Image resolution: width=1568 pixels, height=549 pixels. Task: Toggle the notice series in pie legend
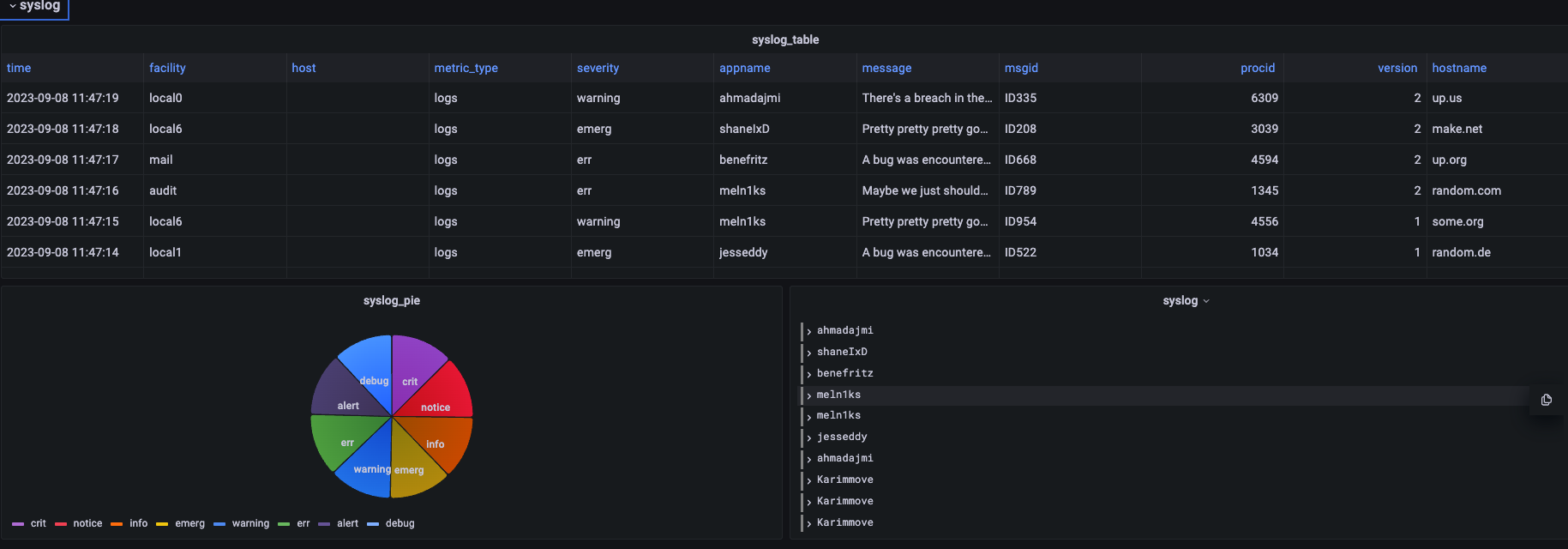[x=87, y=523]
